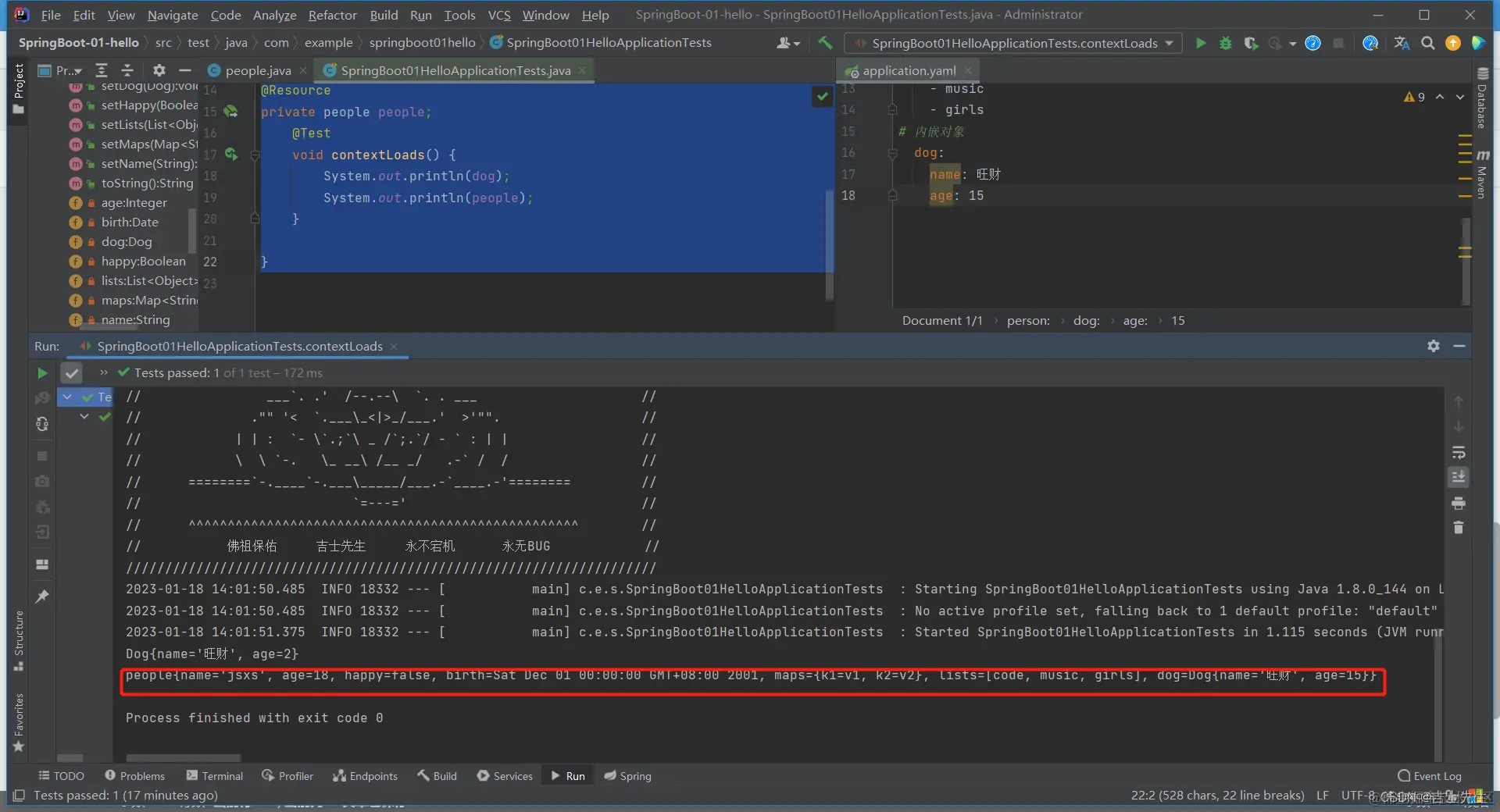Toggle soft-wrap in the Run console
The image size is (1500, 812).
point(1459,453)
